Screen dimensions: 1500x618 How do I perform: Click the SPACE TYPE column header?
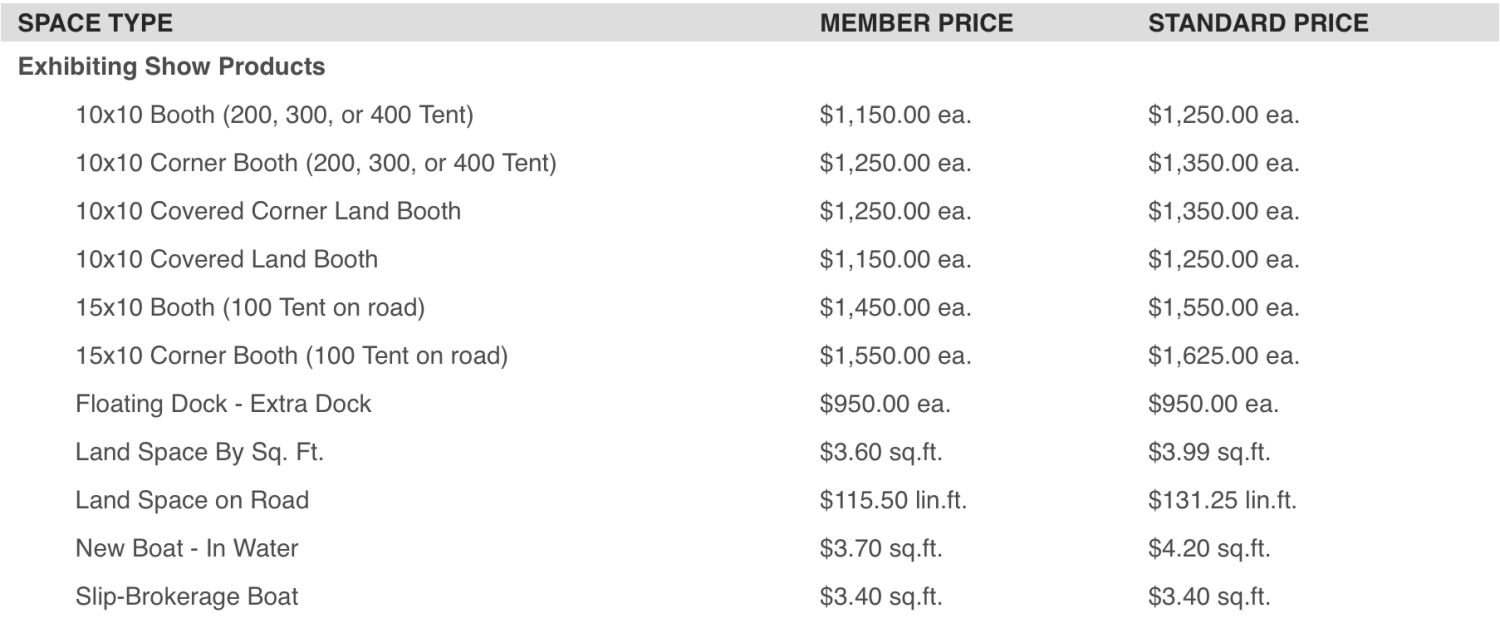coord(95,22)
